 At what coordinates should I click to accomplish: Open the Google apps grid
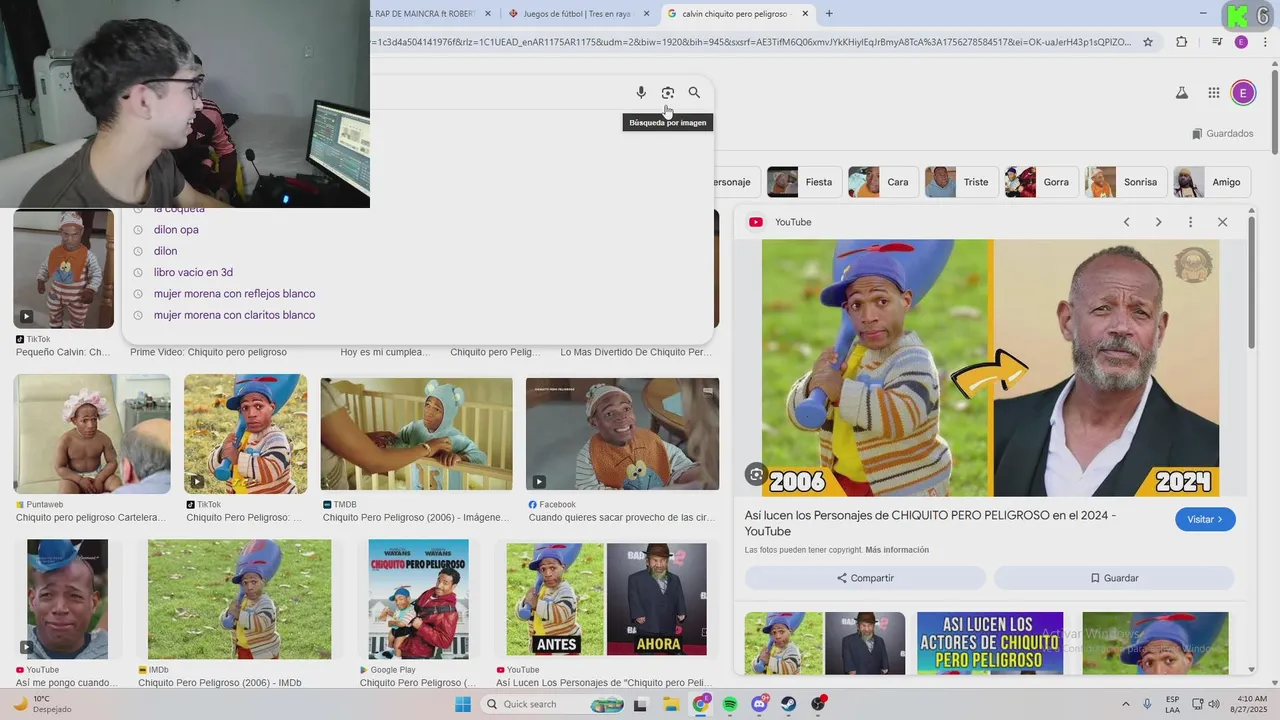tap(1213, 93)
